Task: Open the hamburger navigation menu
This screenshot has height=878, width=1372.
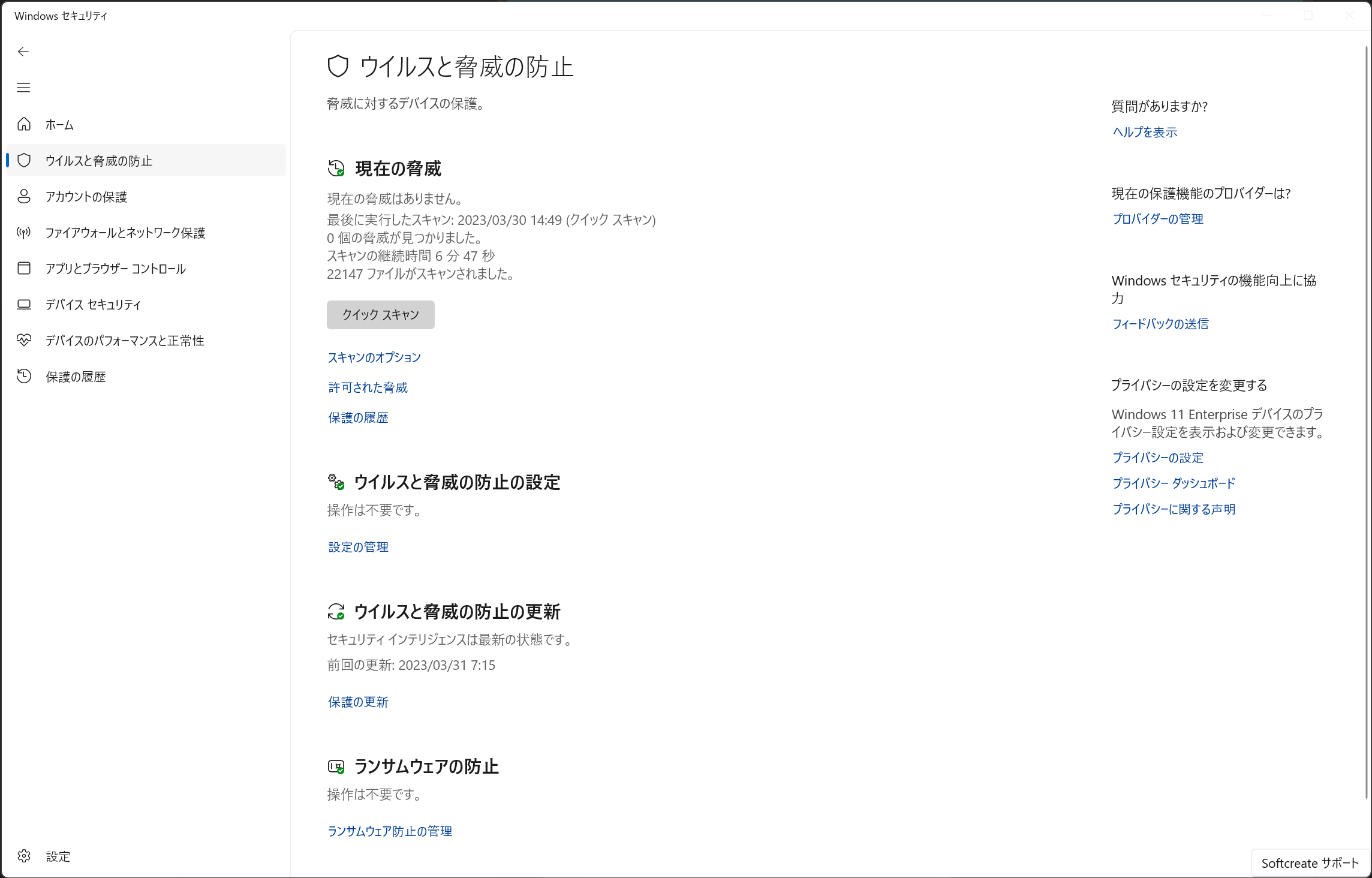Action: pos(23,88)
